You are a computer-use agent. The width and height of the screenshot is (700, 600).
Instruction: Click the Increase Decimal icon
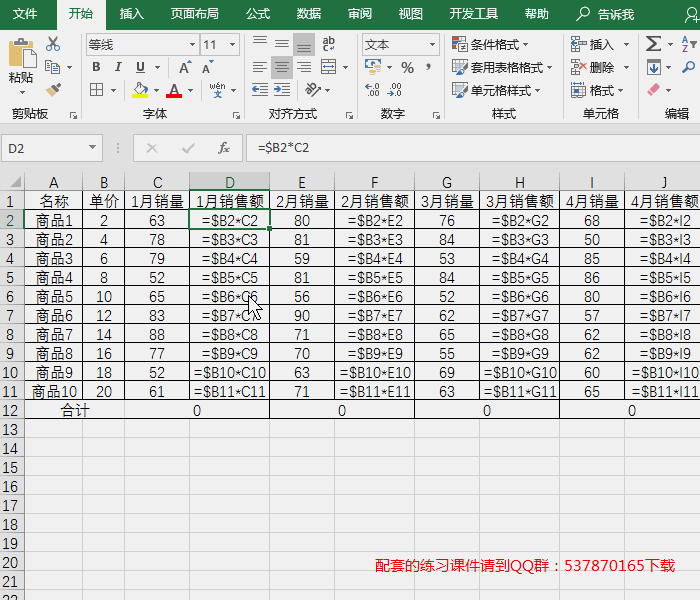click(372, 90)
